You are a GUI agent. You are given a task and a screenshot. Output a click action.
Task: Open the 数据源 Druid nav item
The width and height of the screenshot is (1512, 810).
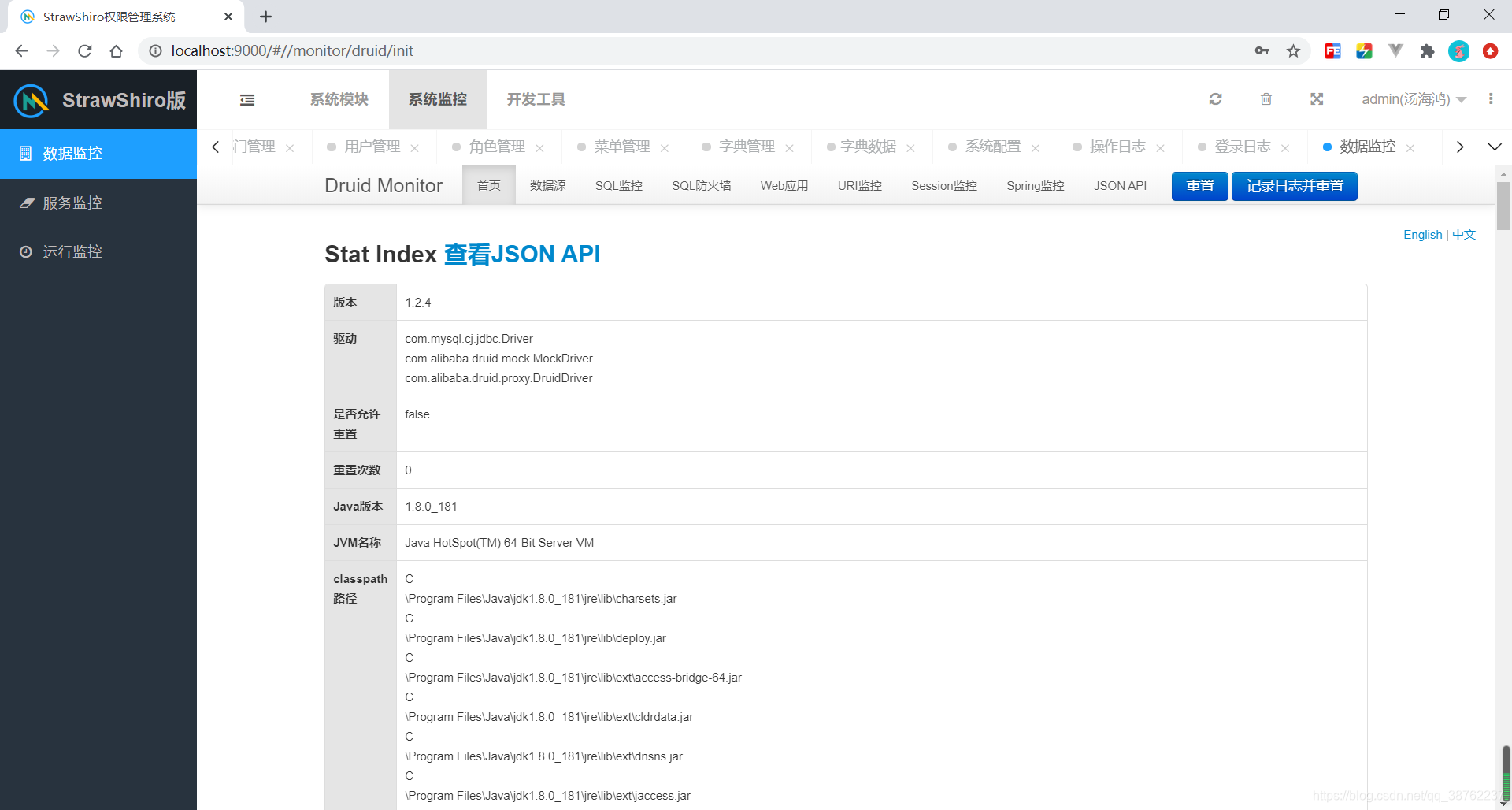point(548,185)
